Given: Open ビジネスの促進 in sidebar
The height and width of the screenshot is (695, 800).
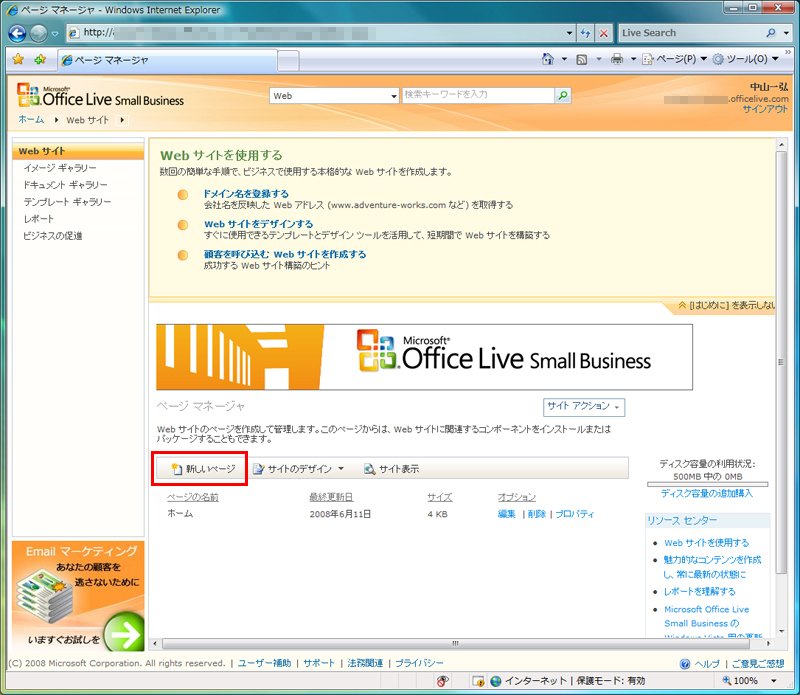Looking at the screenshot, I should [x=53, y=236].
